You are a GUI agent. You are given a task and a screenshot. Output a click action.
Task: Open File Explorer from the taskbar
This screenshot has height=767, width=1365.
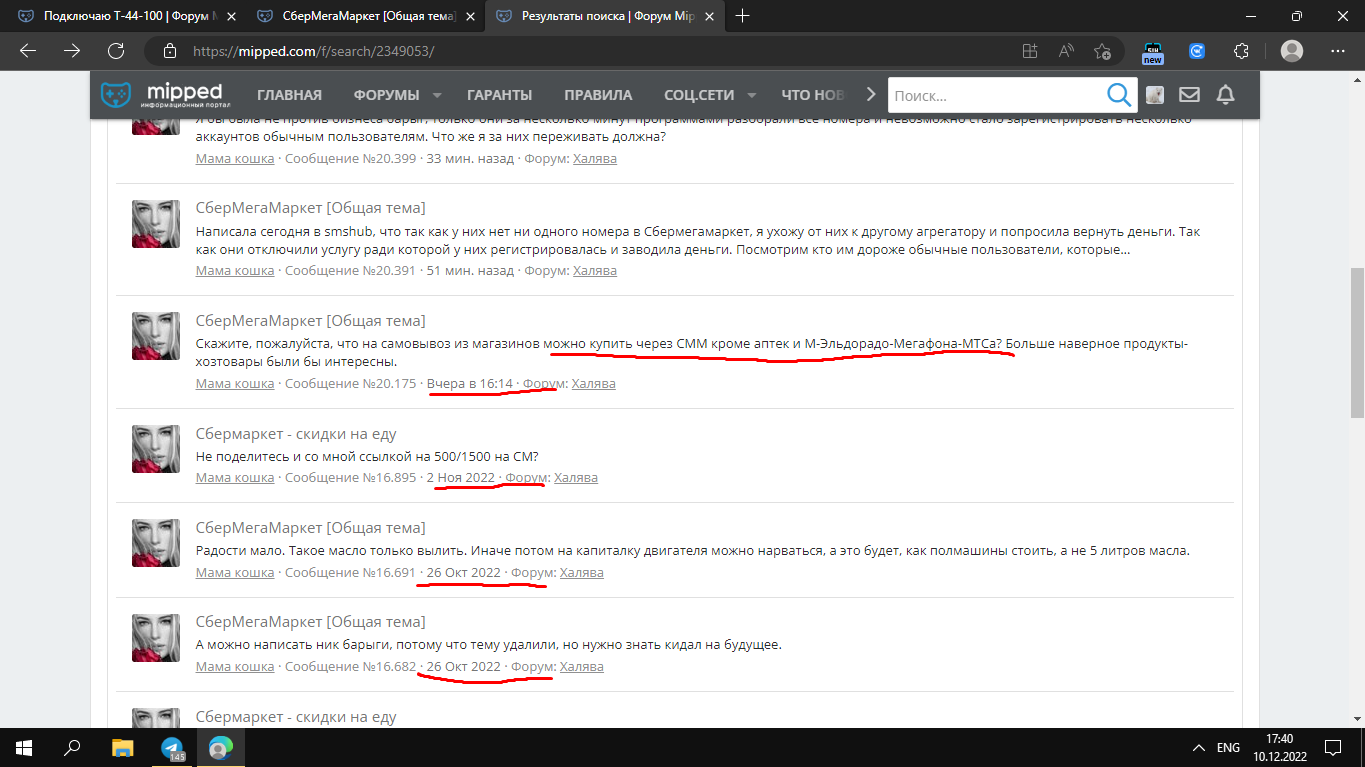[122, 747]
